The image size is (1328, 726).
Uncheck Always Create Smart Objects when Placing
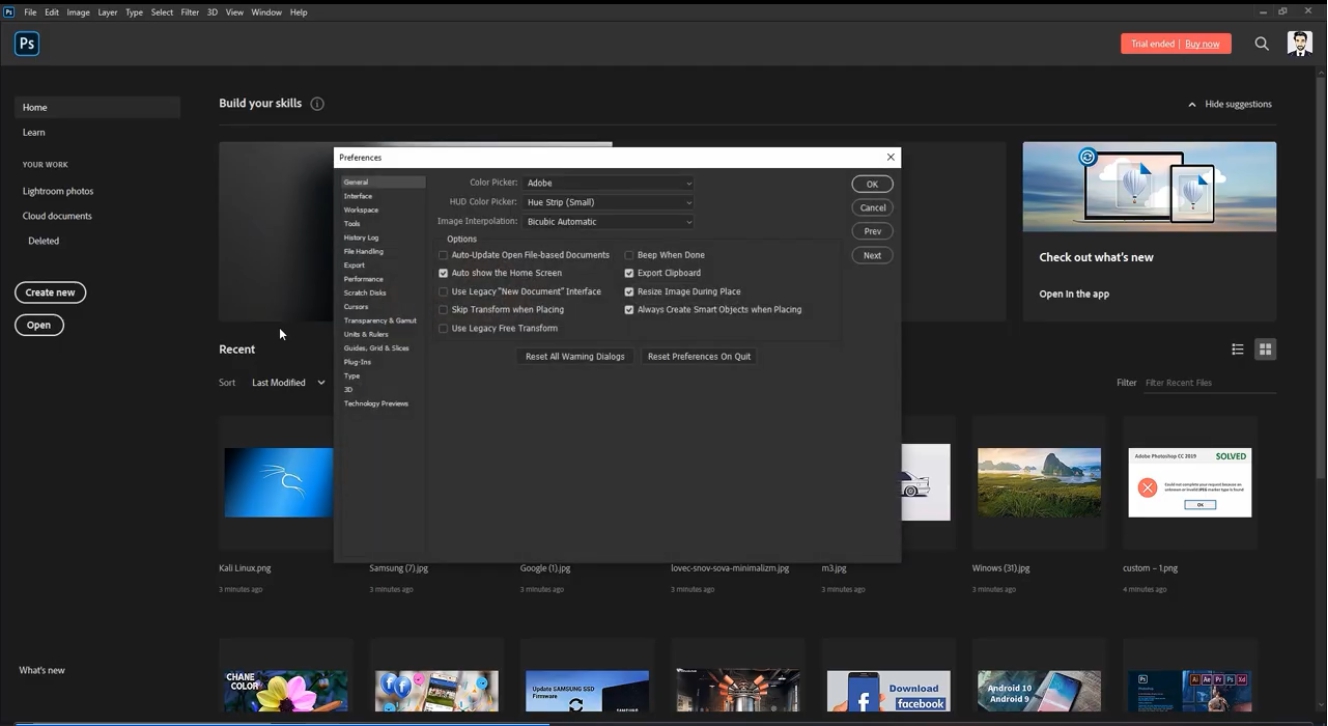(x=629, y=310)
